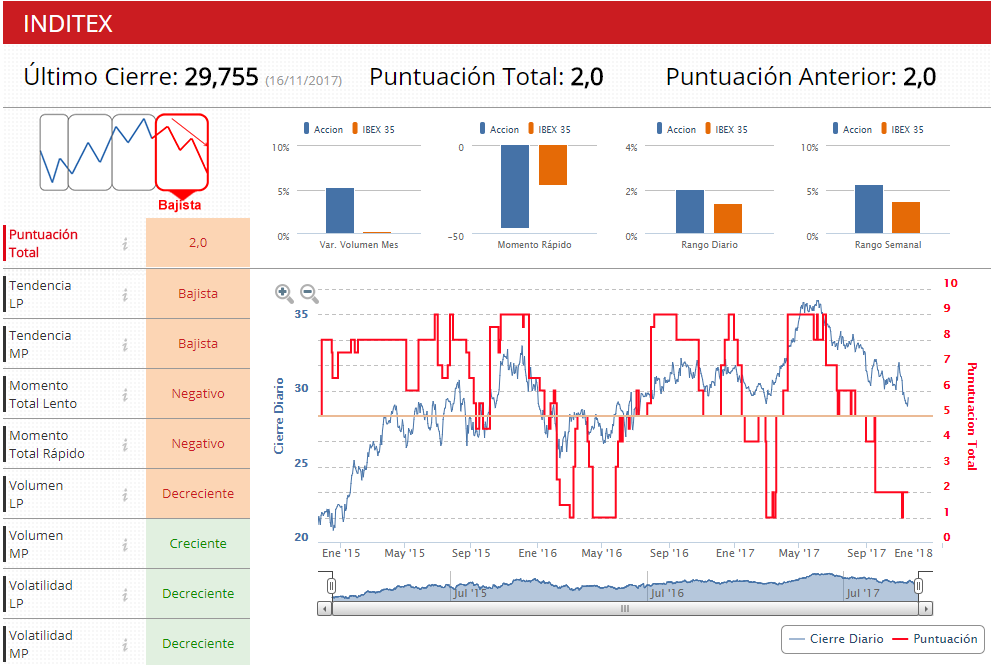Viewport: 996px width, 665px height.
Task: Click the blue Accion bar in Var. Volumen Mes
Action: pyautogui.click(x=340, y=211)
